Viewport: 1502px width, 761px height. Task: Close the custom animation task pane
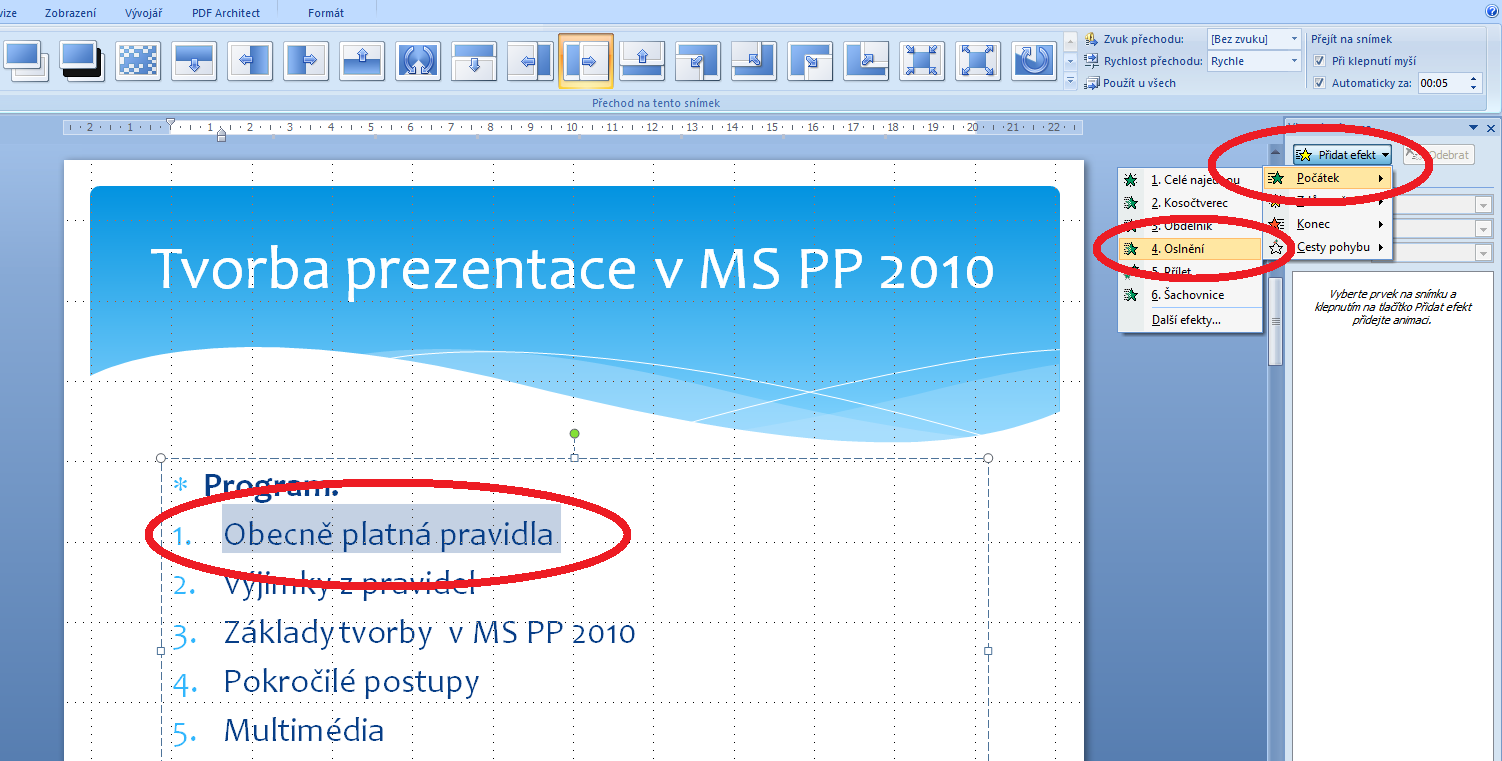(x=1491, y=128)
